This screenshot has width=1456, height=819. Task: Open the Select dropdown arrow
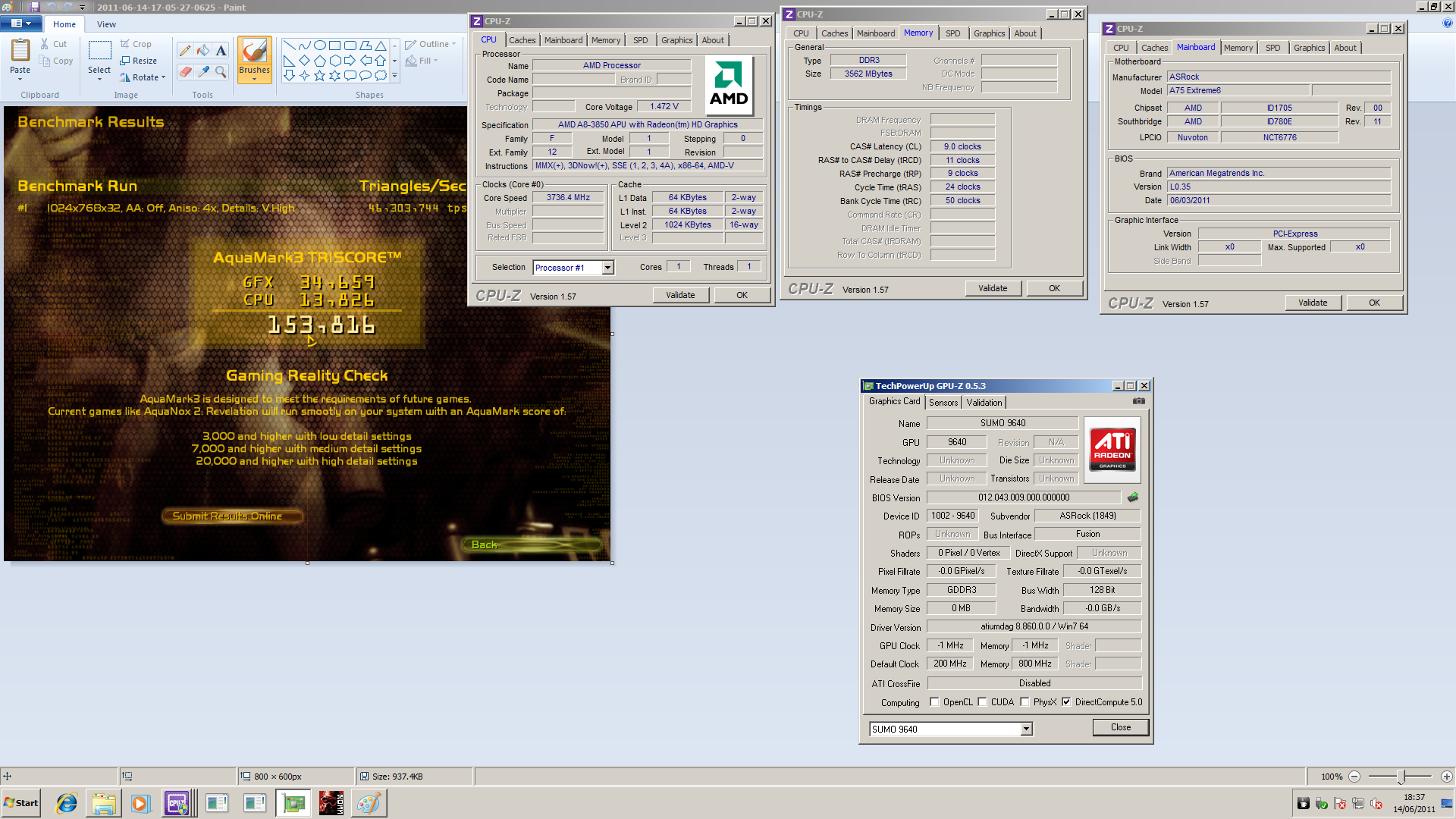[x=99, y=79]
